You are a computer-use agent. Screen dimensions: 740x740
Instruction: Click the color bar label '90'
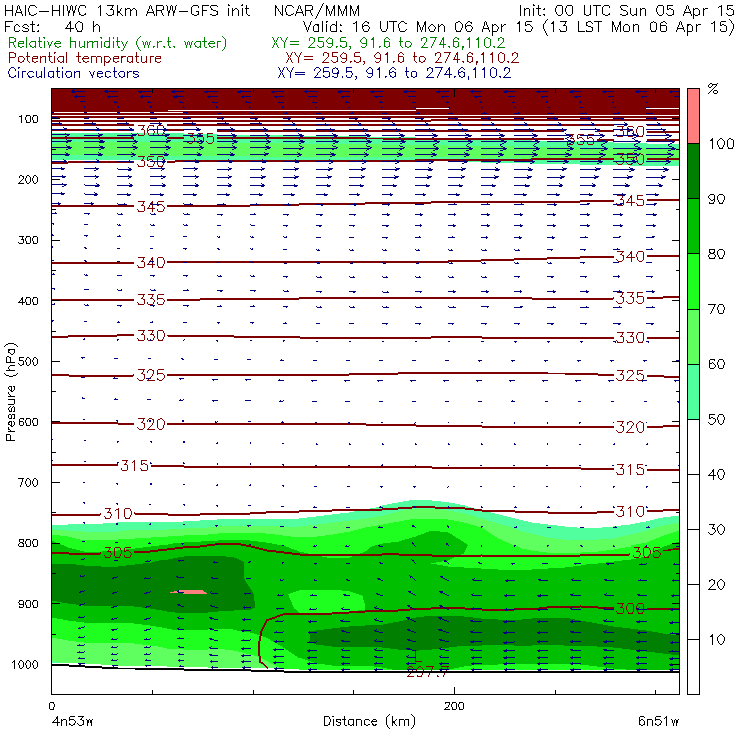click(716, 199)
